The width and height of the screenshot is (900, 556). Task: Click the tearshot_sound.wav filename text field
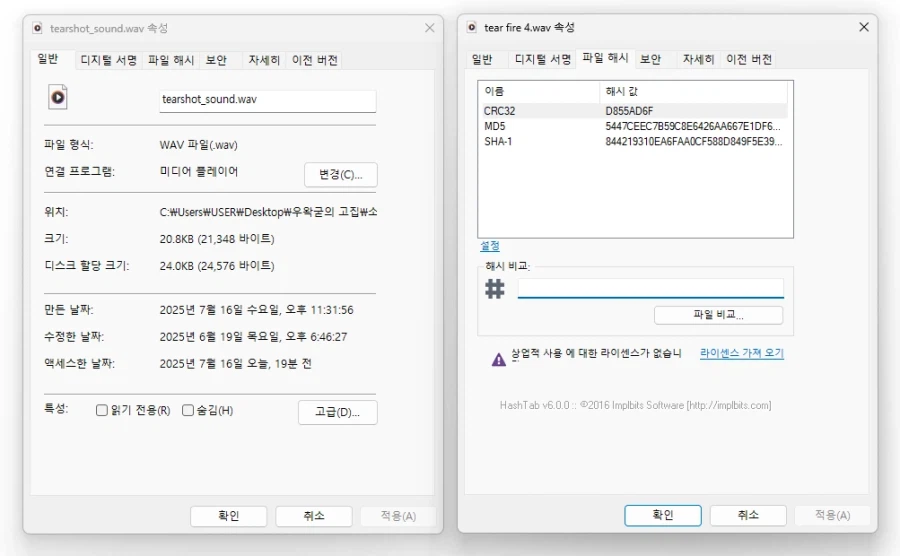coord(267,100)
